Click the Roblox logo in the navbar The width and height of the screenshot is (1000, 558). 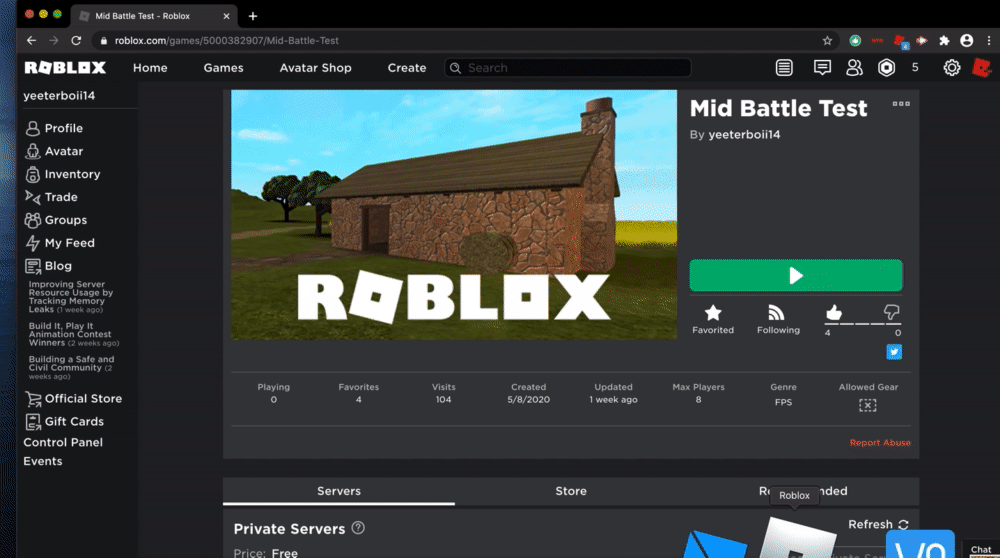pyautogui.click(x=65, y=68)
